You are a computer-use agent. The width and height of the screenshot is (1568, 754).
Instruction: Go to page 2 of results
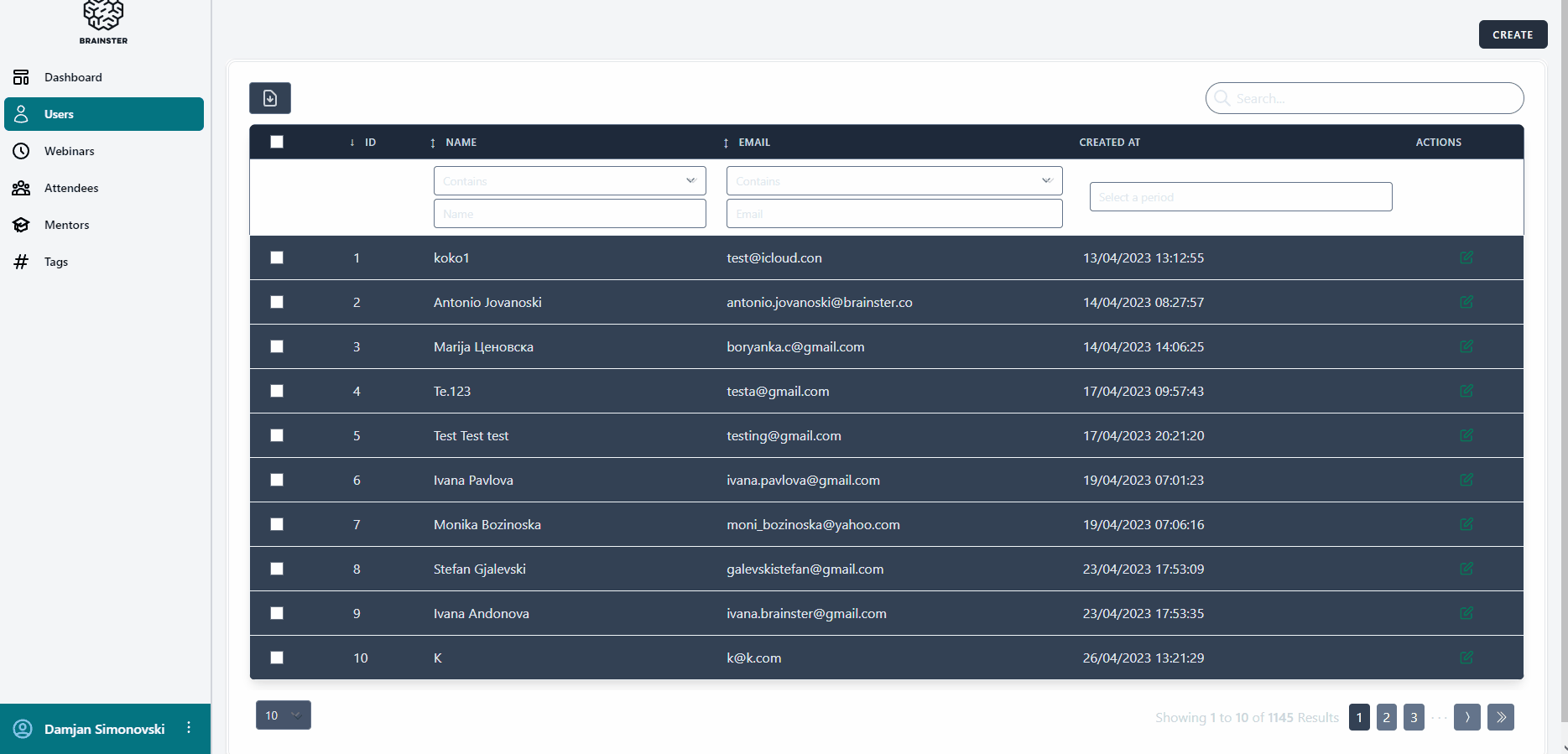(1386, 717)
